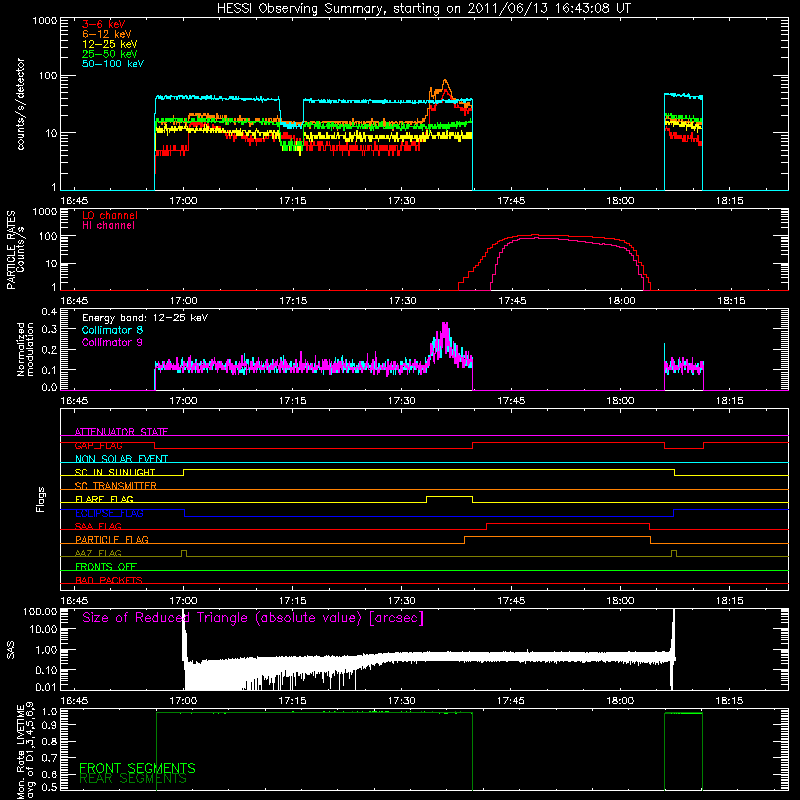
Task: Click "Size of Reduced Triangle" plot caption
Action: point(253,618)
